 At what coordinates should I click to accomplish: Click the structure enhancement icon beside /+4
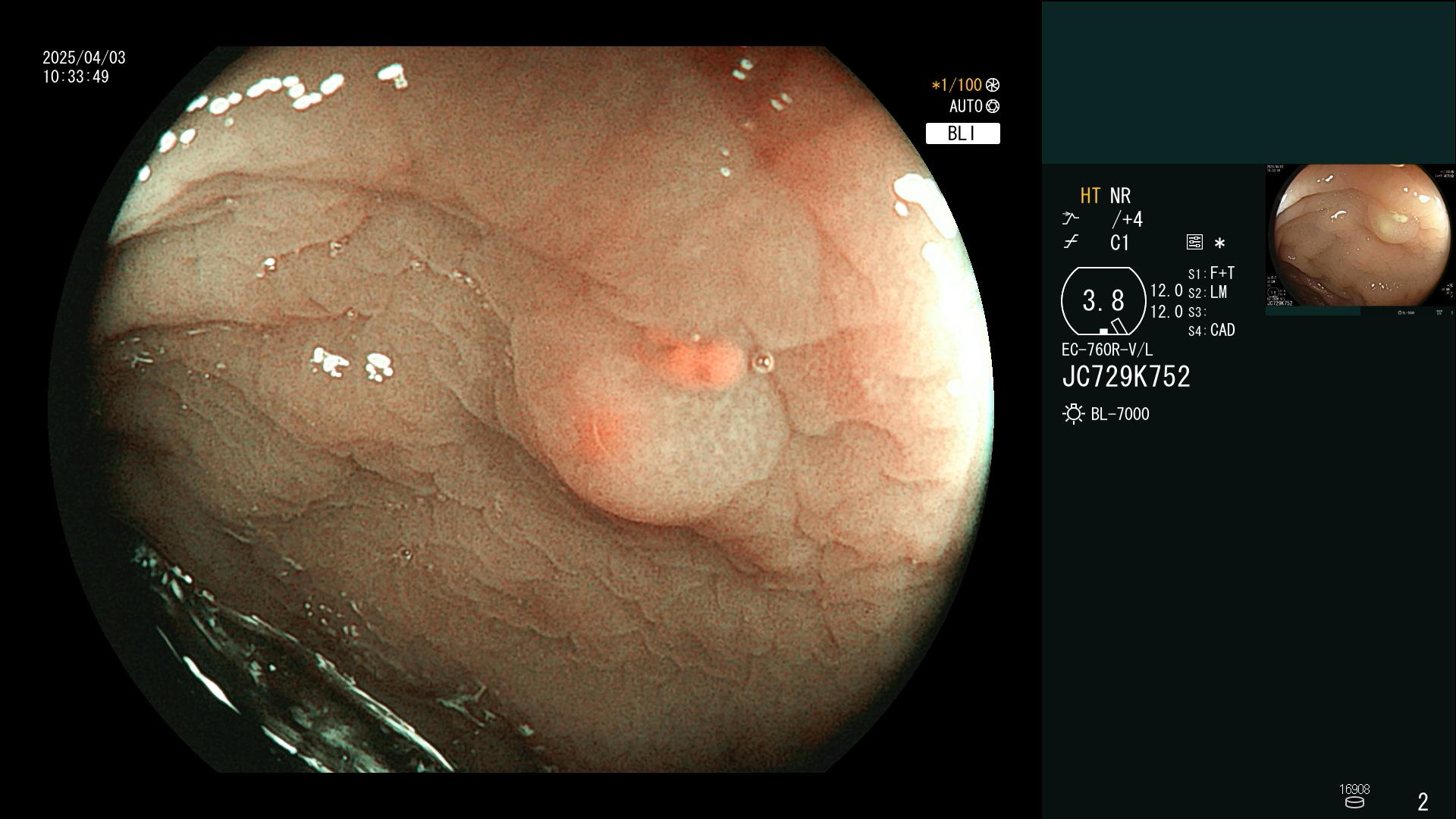(1070, 219)
